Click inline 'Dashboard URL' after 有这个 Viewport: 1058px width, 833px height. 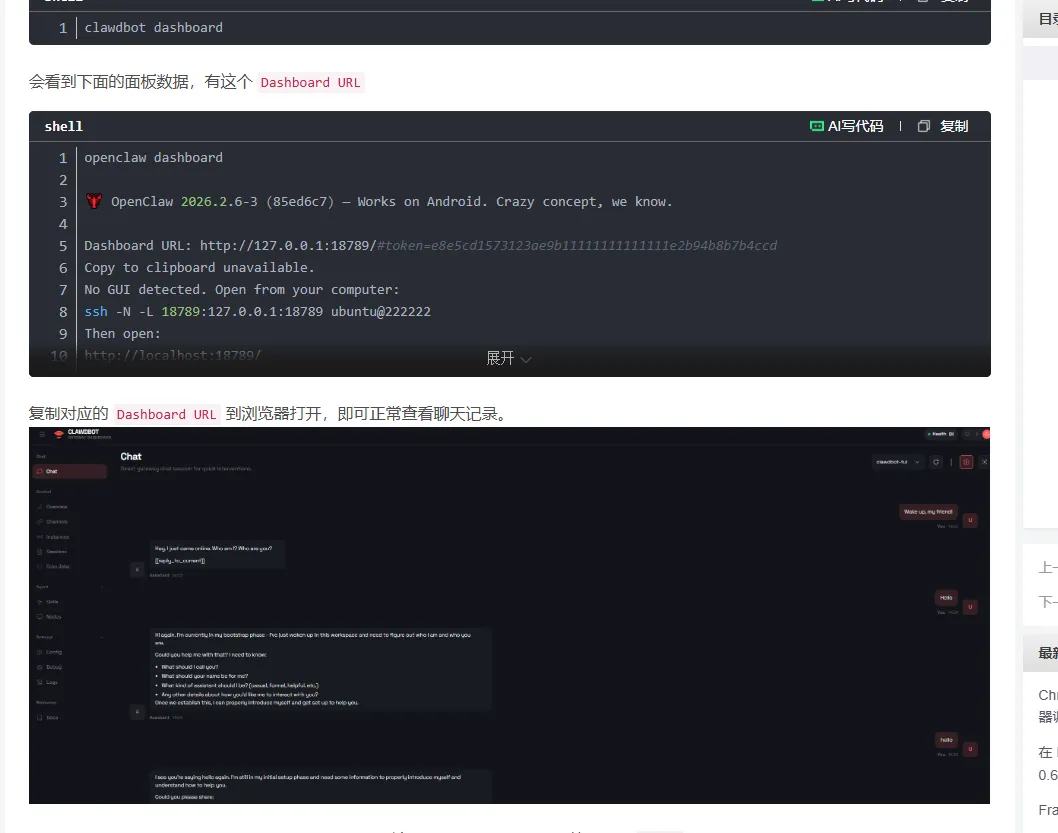pos(310,82)
